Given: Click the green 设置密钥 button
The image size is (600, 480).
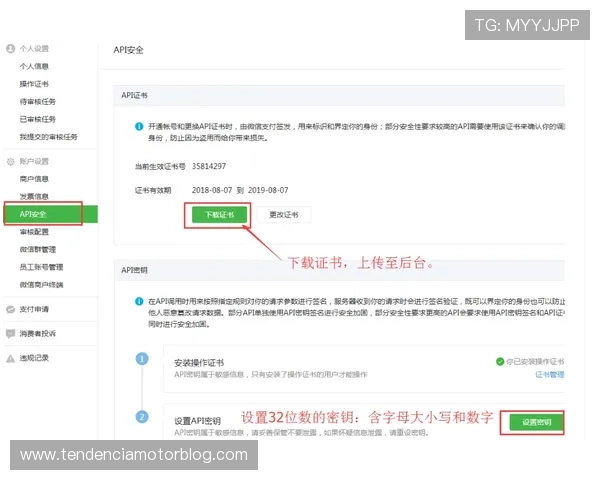Looking at the screenshot, I should tap(536, 422).
